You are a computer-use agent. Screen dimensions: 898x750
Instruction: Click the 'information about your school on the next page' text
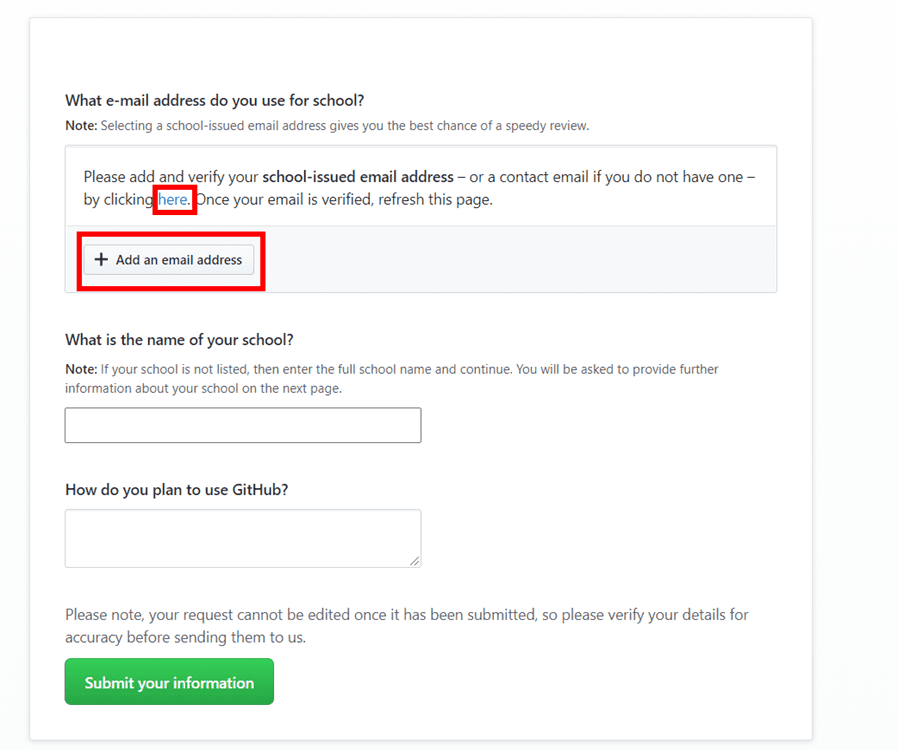[203, 388]
